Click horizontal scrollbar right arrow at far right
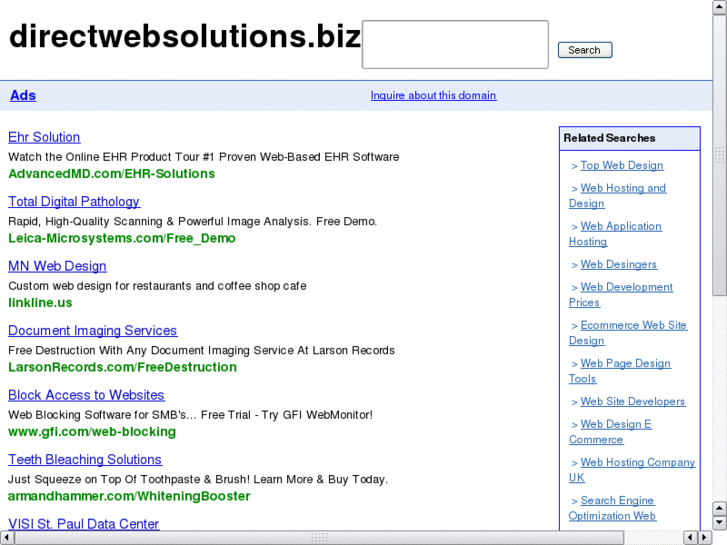This screenshot has height=545, width=727. tap(705, 538)
